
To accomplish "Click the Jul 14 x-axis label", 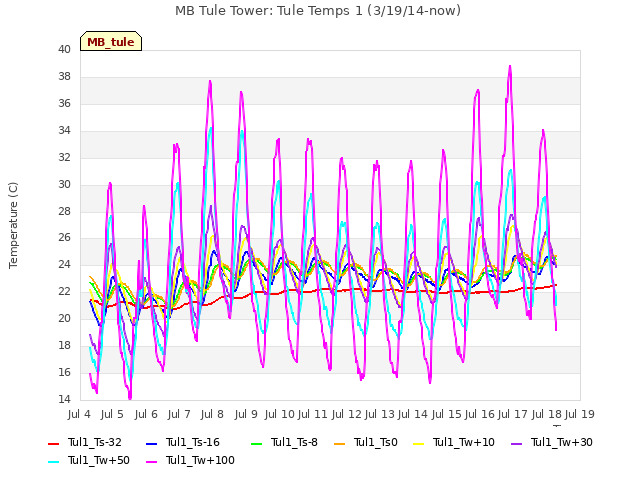I will [413, 414].
